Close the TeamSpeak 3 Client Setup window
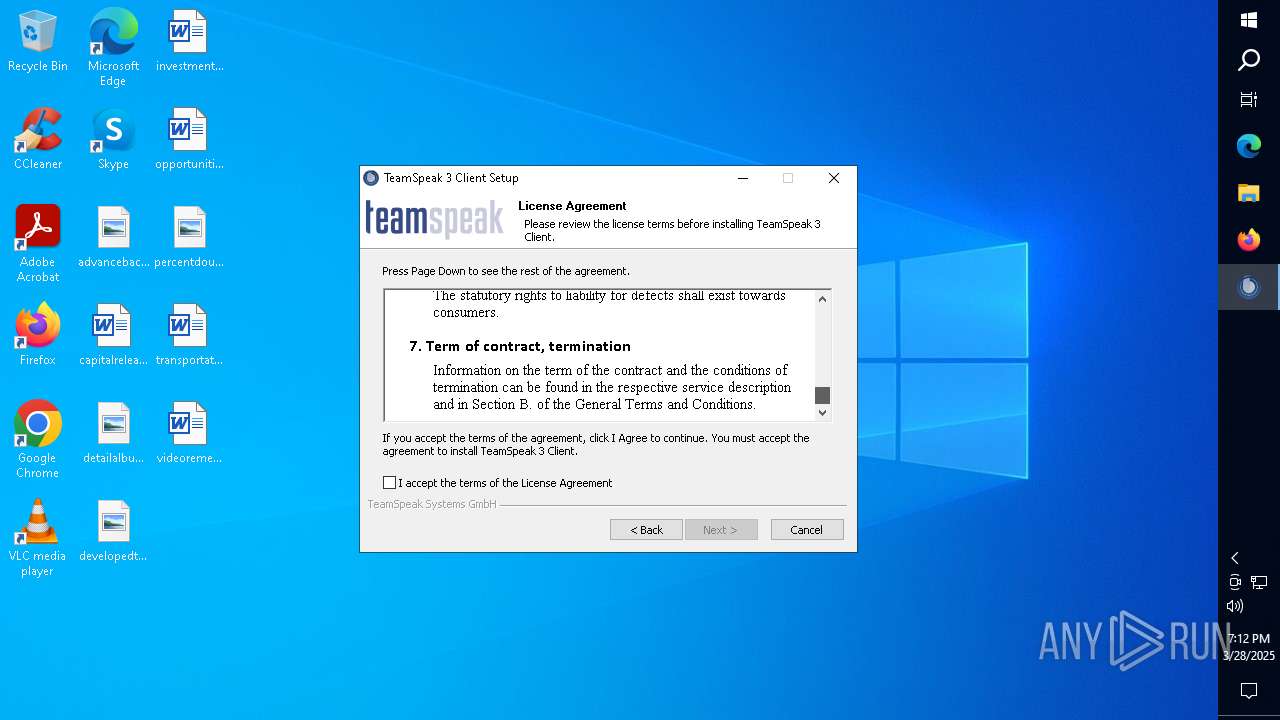1280x720 pixels. 834,178
